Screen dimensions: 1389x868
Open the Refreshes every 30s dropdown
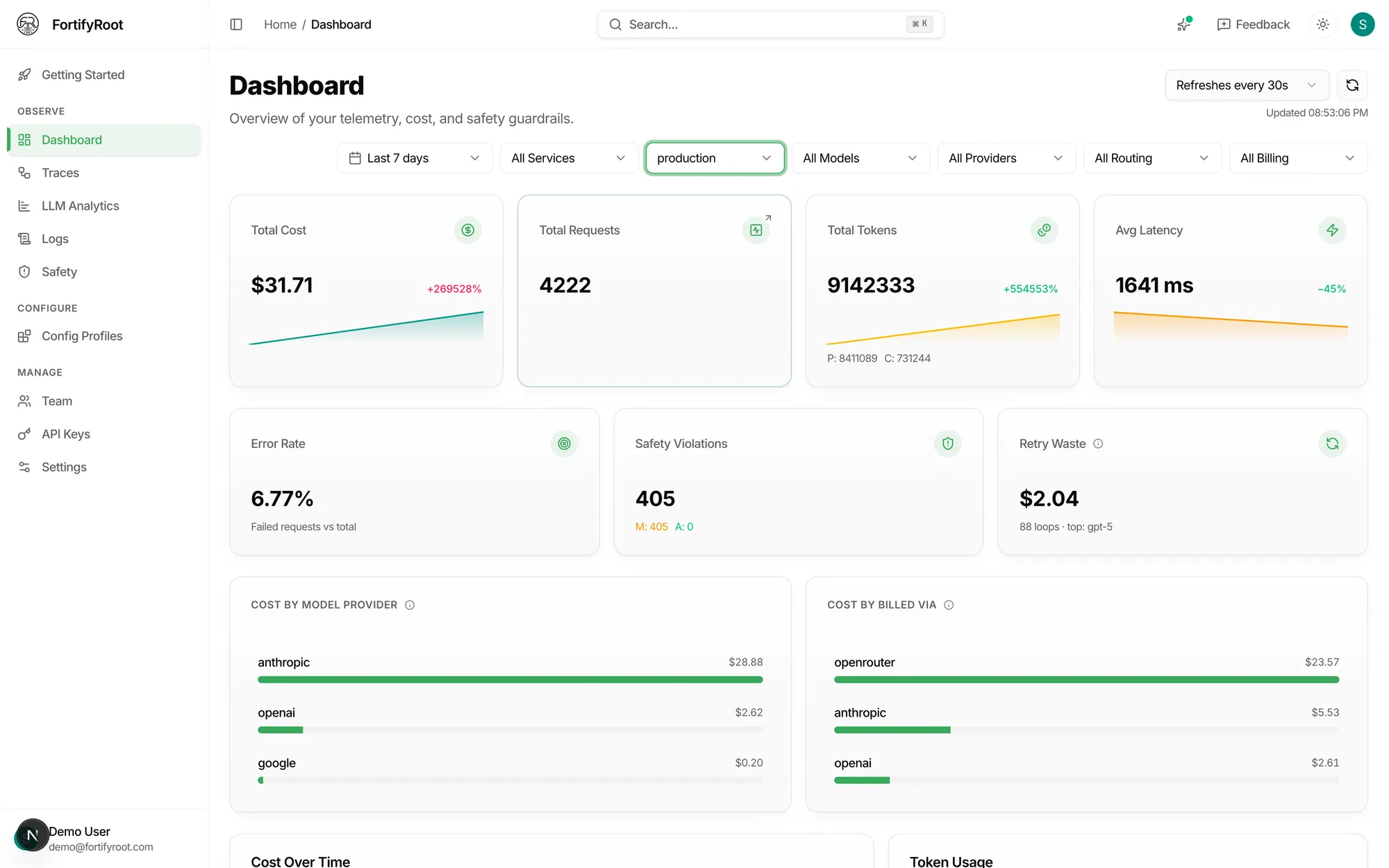pyautogui.click(x=1247, y=85)
